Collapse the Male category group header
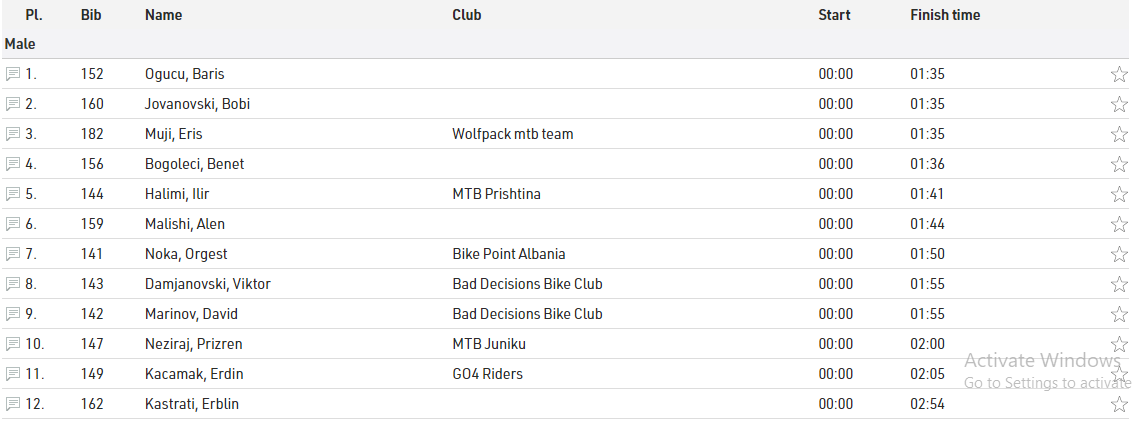1132x421 pixels. click(20, 44)
